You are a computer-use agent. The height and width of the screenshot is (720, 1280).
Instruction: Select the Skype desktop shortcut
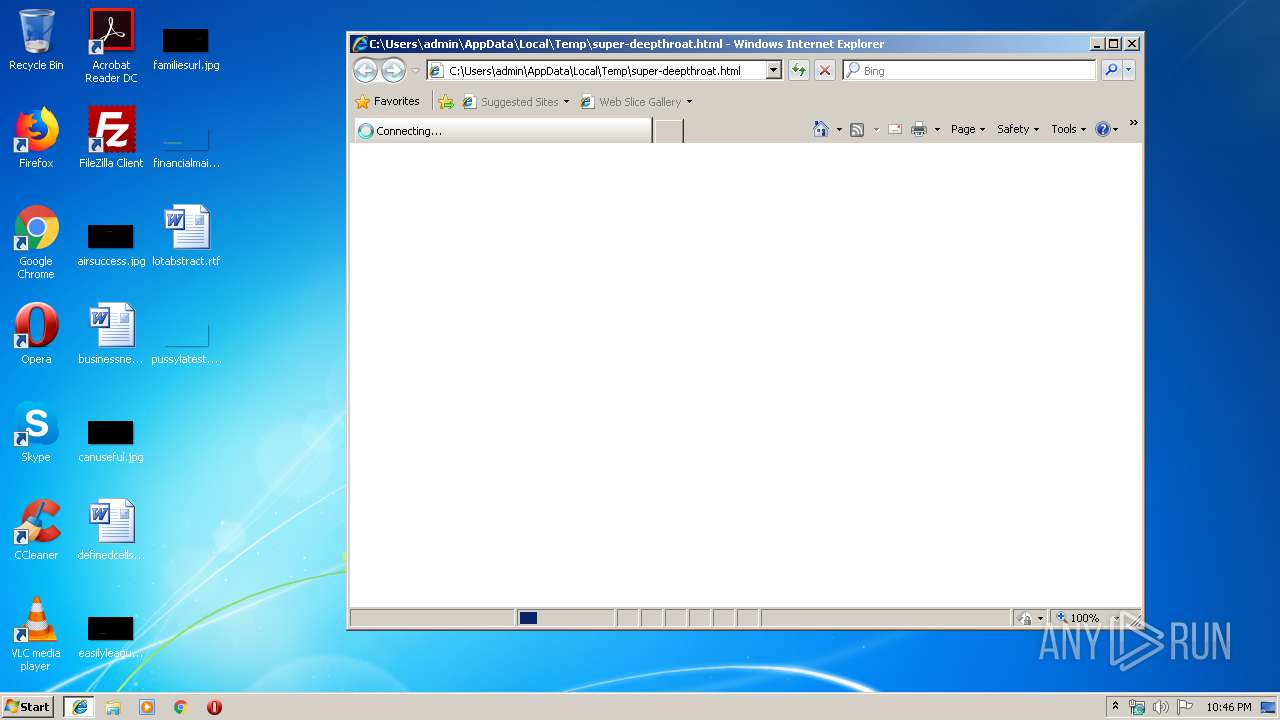coord(36,432)
